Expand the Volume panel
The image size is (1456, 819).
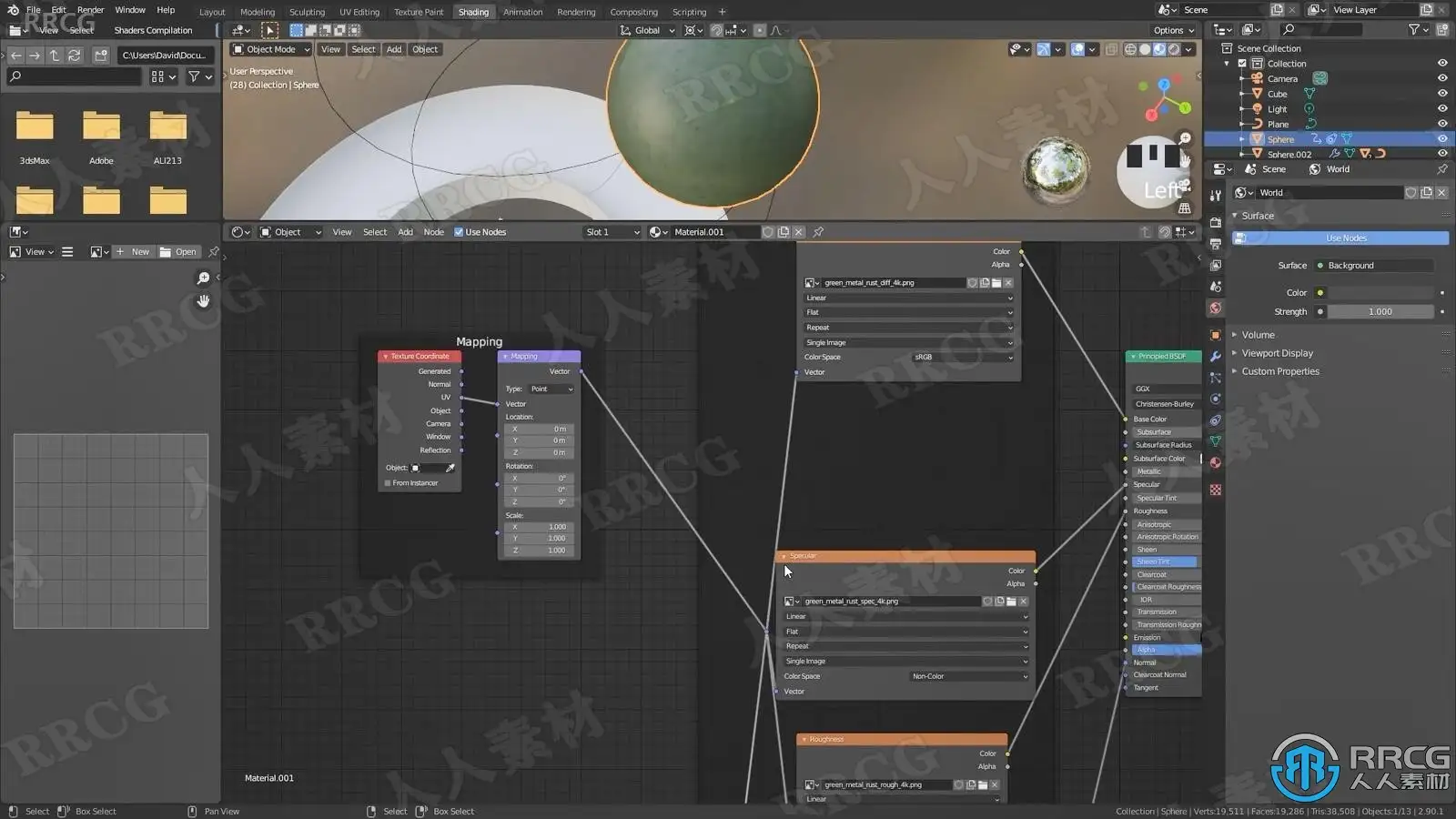(1259, 335)
